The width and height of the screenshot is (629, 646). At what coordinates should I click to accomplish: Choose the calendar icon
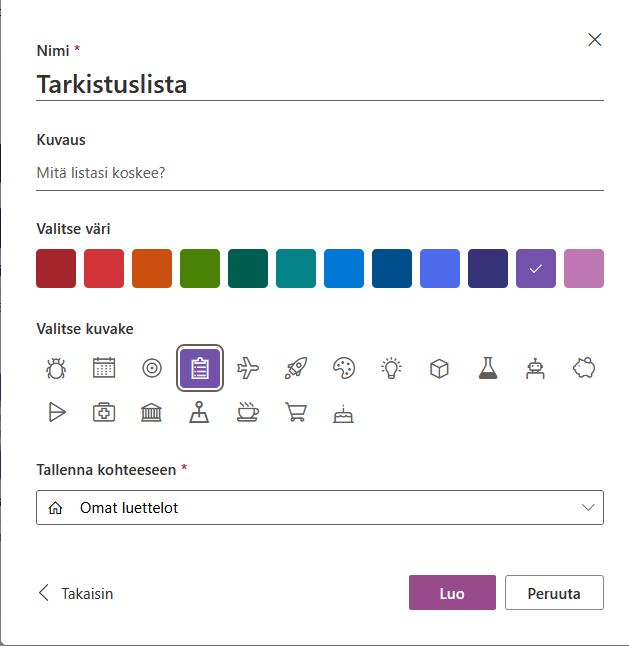click(x=104, y=369)
